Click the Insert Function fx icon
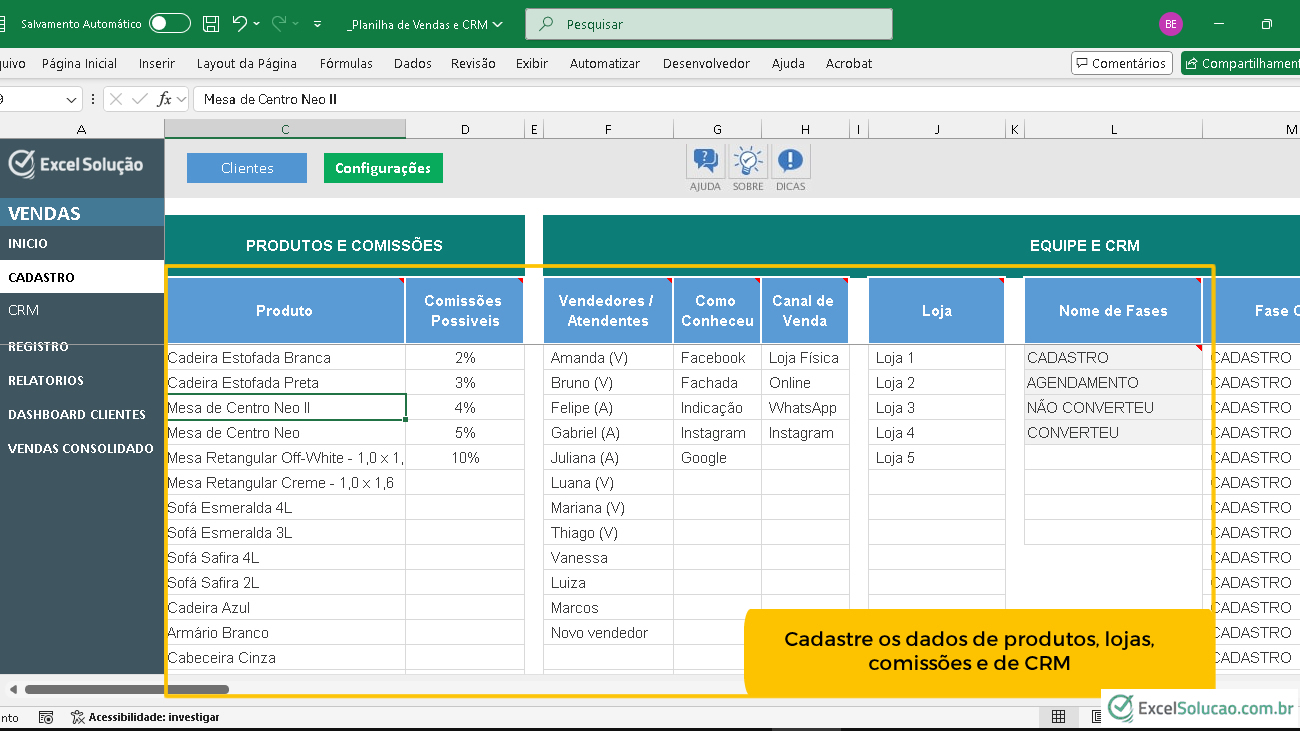The width and height of the screenshot is (1300, 731). [x=165, y=99]
